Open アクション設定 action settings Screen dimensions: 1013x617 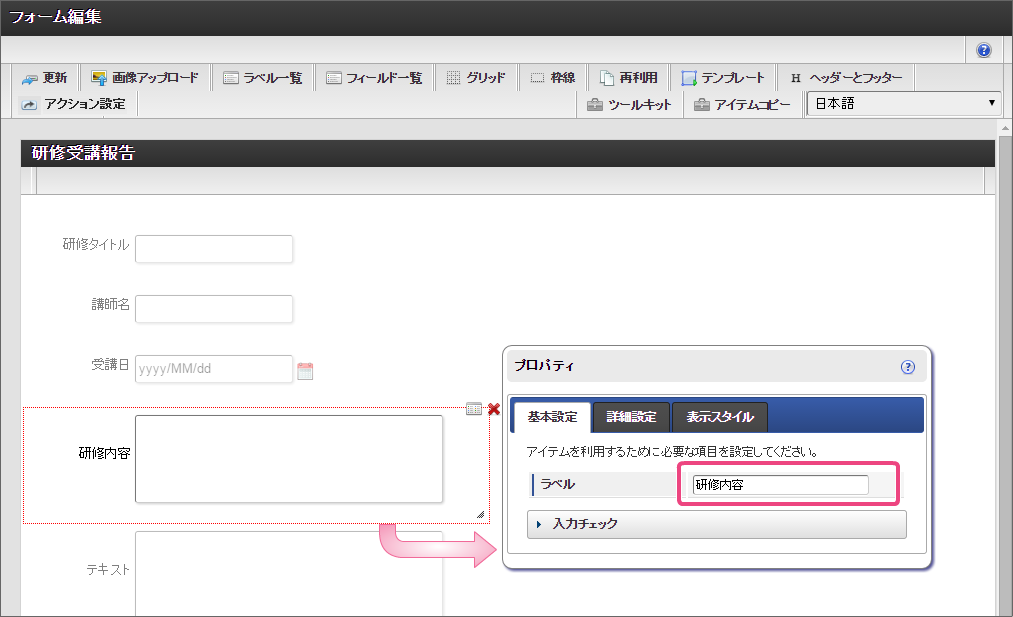click(74, 104)
